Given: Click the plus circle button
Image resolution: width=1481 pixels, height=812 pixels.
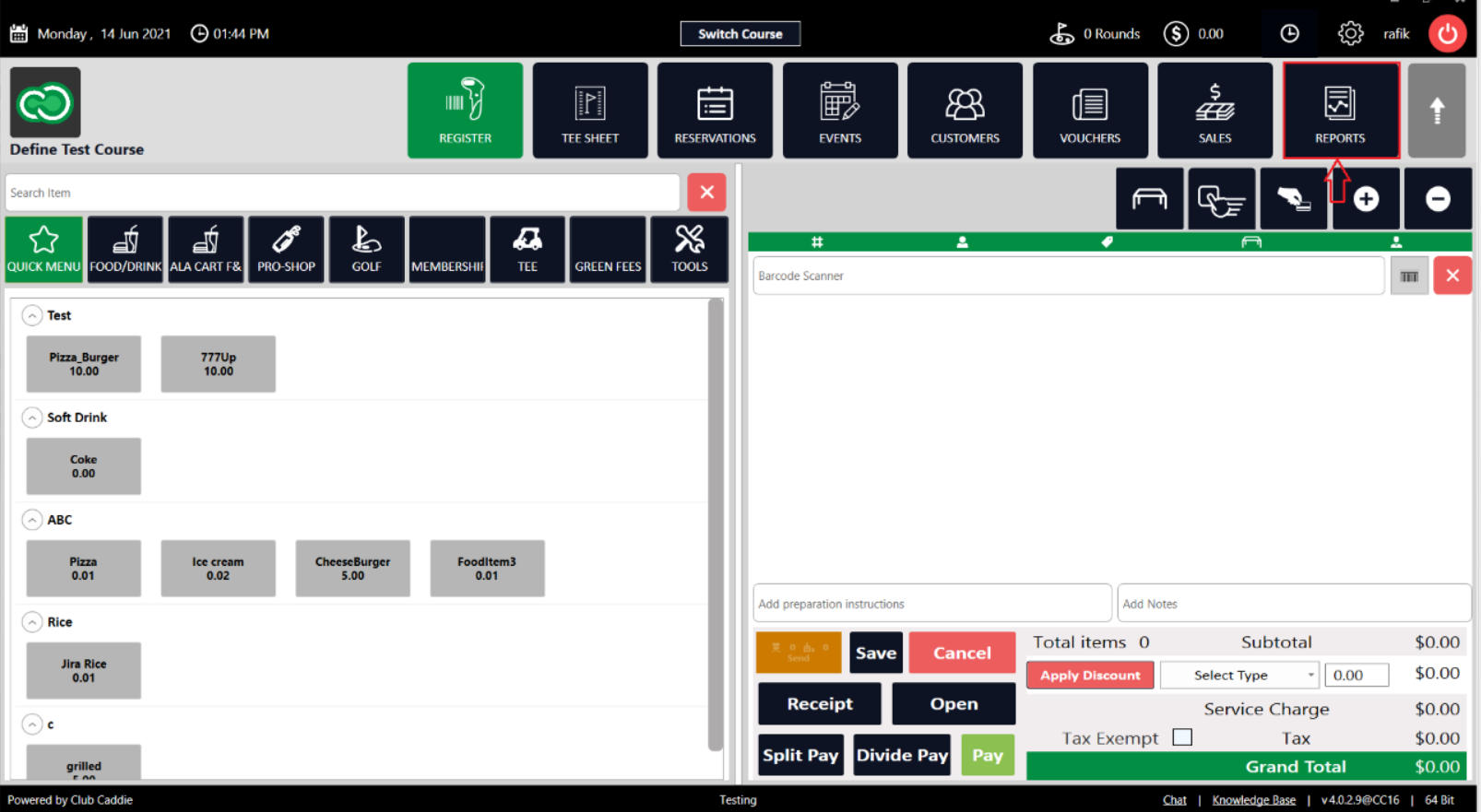Looking at the screenshot, I should click(x=1366, y=198).
